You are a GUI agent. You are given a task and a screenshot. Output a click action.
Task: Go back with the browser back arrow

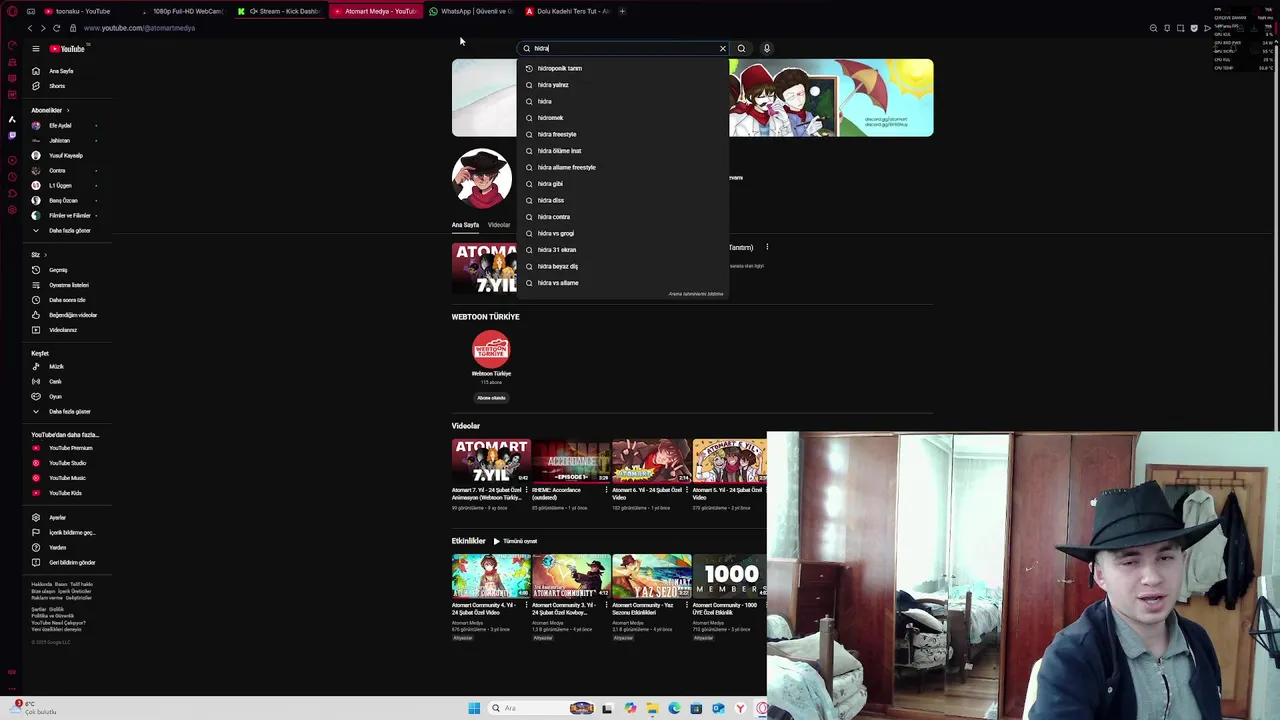tap(29, 28)
